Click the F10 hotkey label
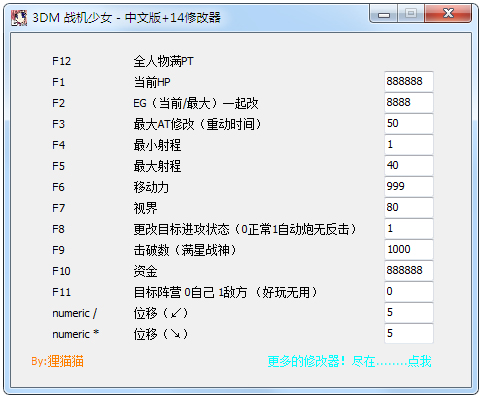482x397 pixels. tap(62, 271)
